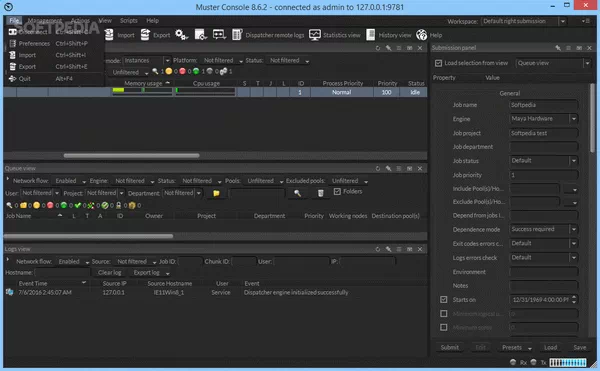This screenshot has width=600, height=371.
Task: Click the Load button in Submission panel
Action: tap(550, 347)
